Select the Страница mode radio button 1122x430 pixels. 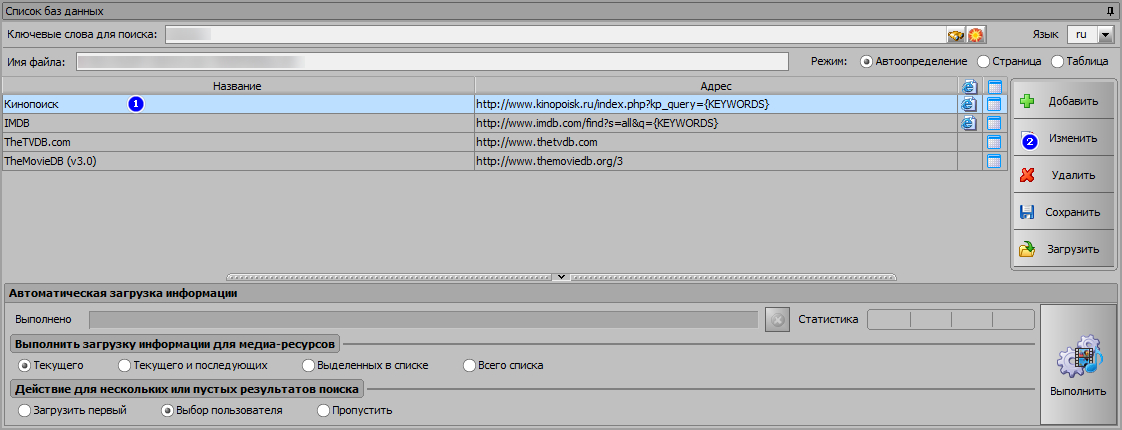pyautogui.click(x=984, y=61)
